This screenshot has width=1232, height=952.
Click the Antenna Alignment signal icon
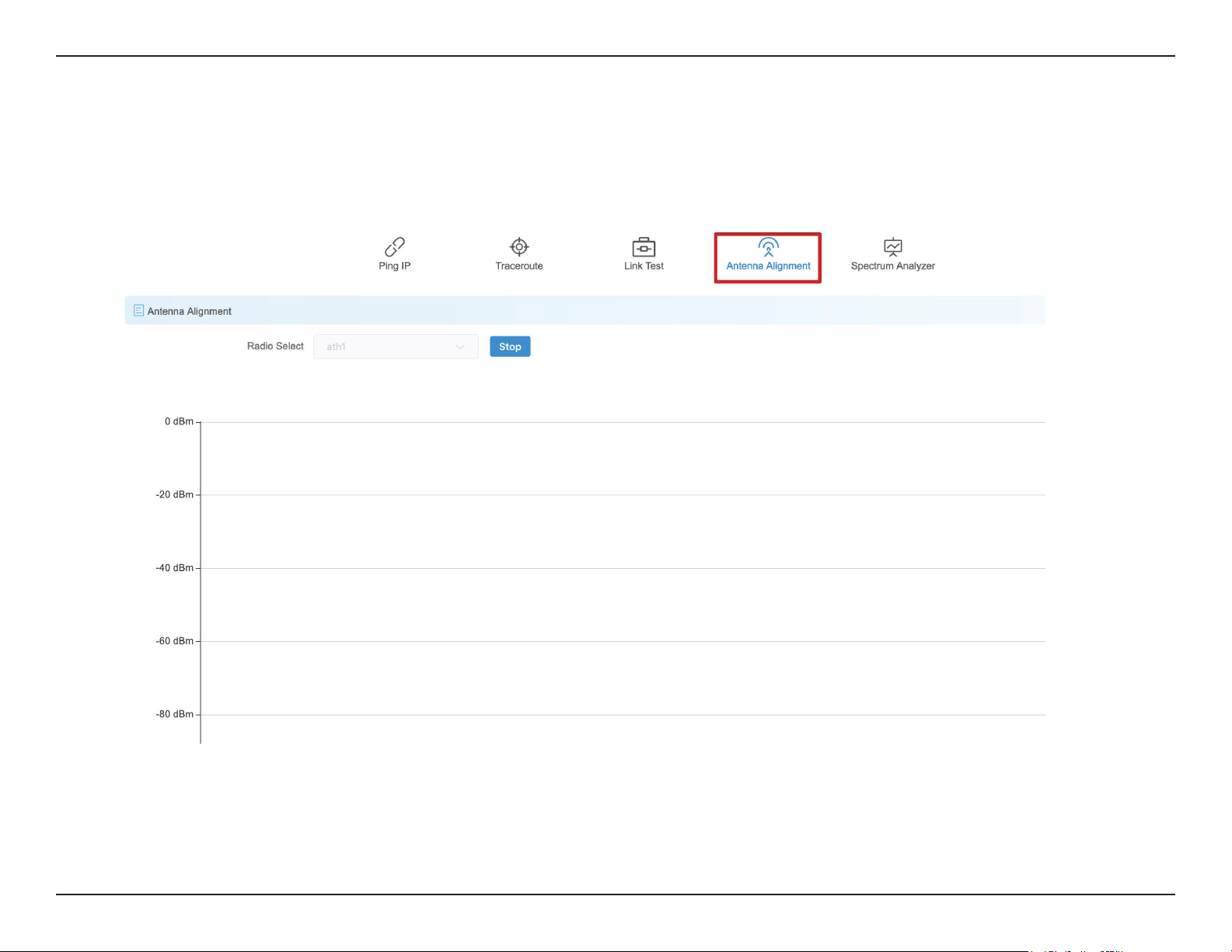768,247
